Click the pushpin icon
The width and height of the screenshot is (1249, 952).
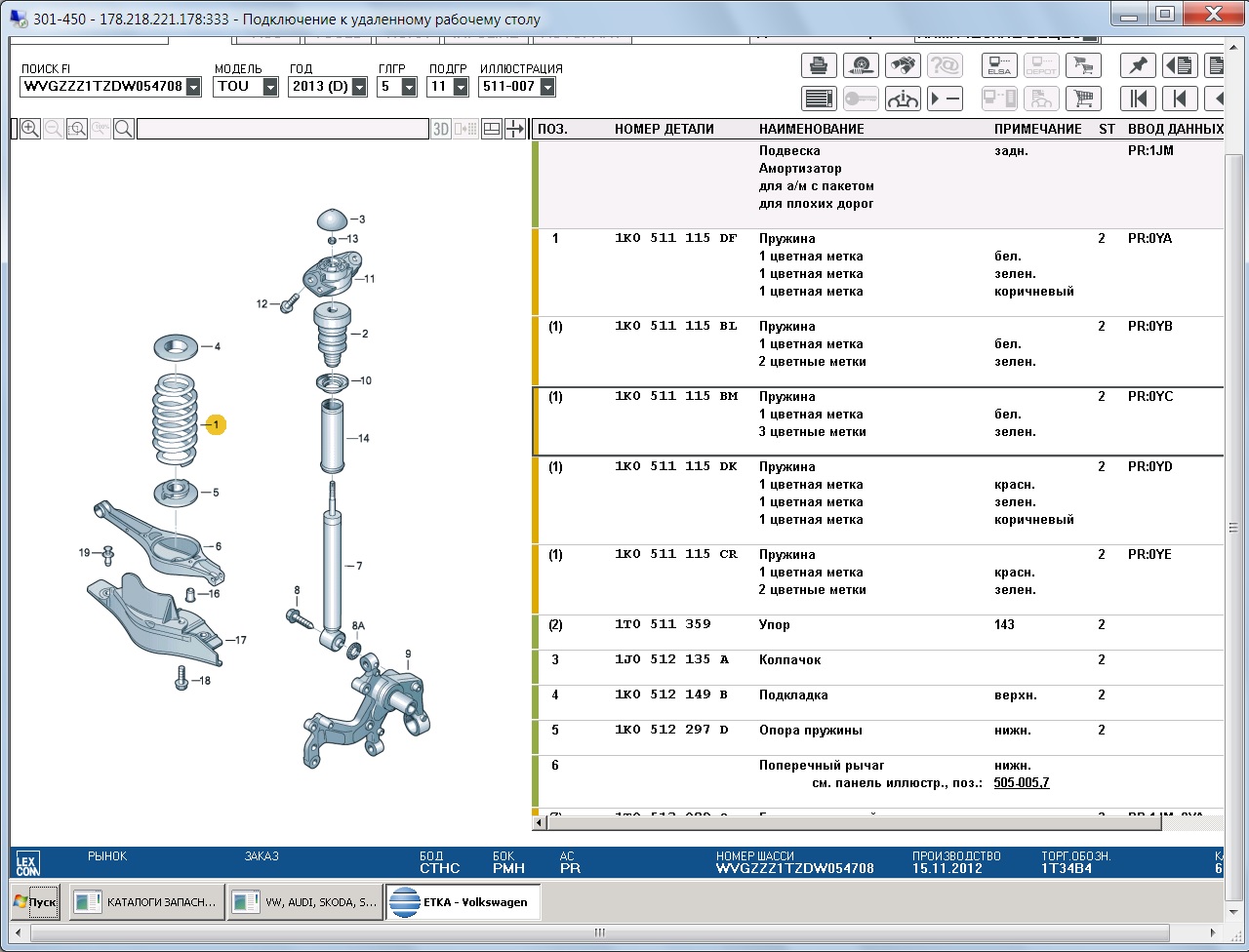tap(1138, 65)
